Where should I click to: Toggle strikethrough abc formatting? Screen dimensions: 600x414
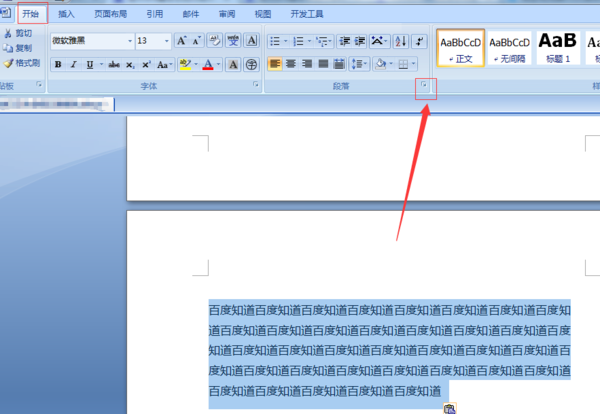(114, 64)
